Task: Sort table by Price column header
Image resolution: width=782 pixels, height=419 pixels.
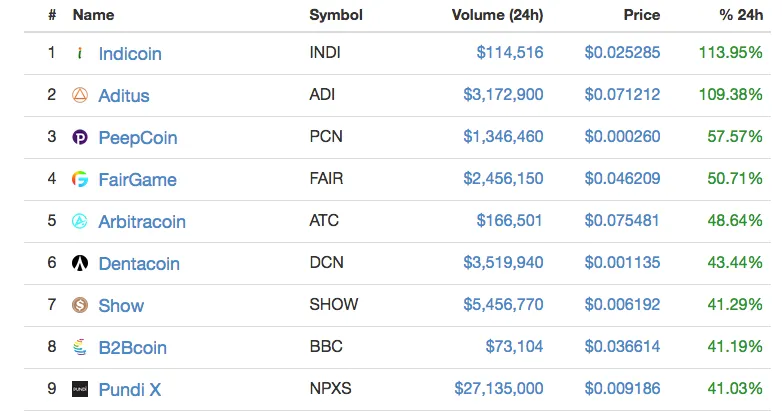Action: 641,15
